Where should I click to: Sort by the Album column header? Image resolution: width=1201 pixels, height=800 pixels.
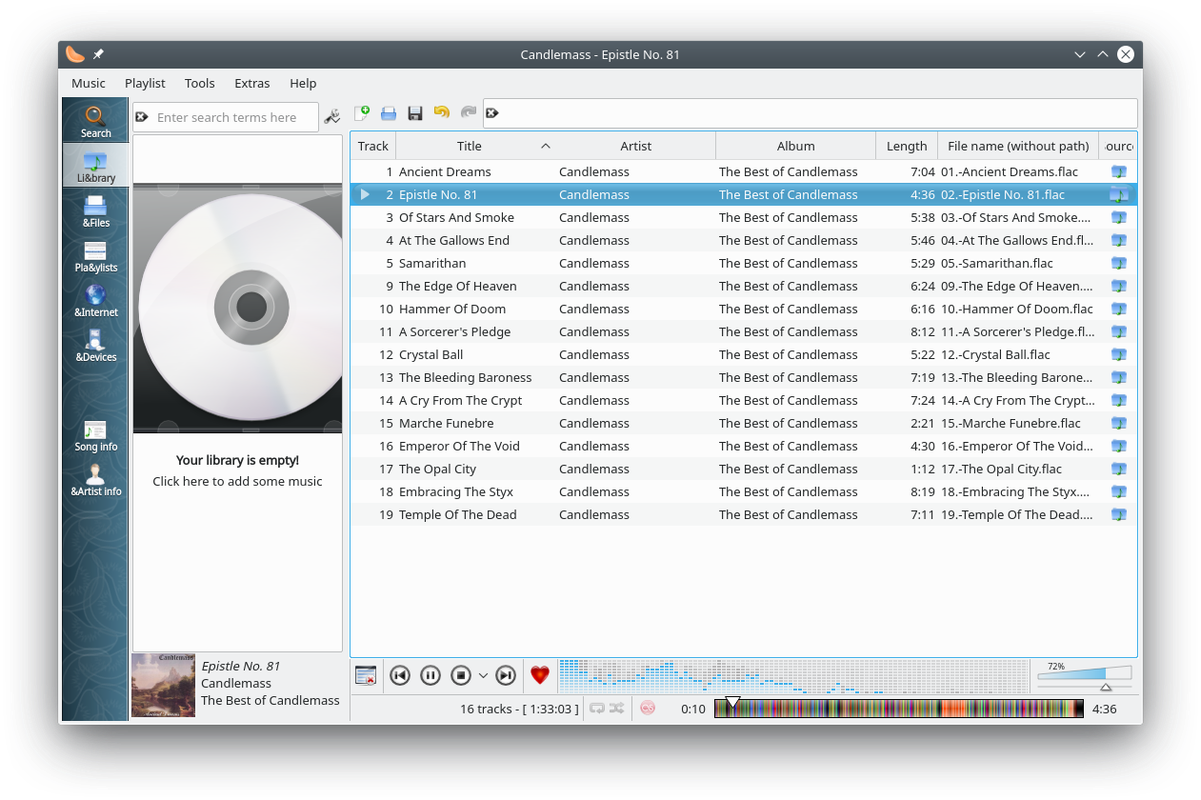pos(796,146)
